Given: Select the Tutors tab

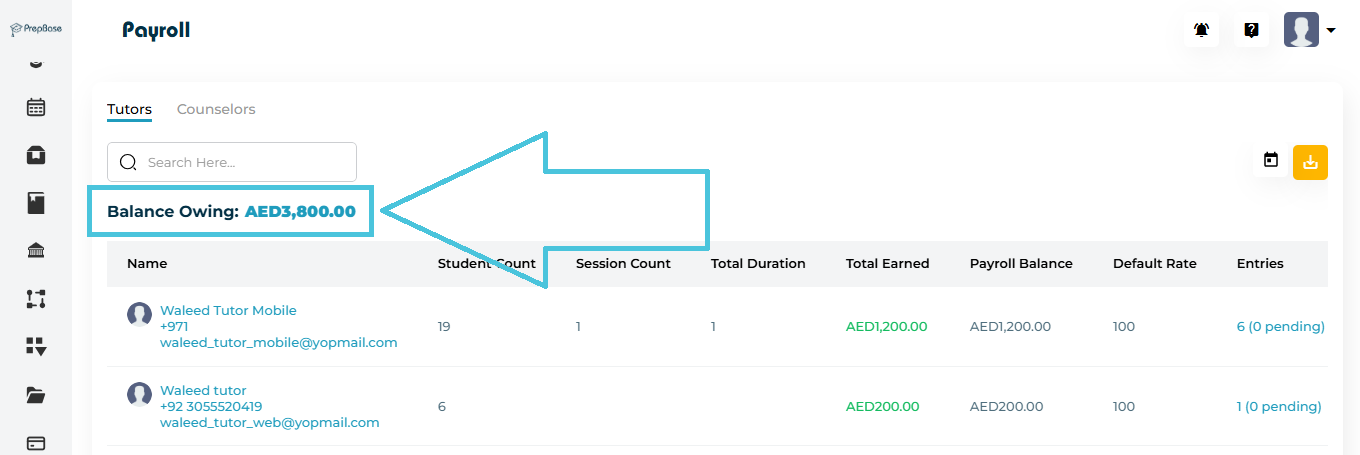Looking at the screenshot, I should click(129, 109).
